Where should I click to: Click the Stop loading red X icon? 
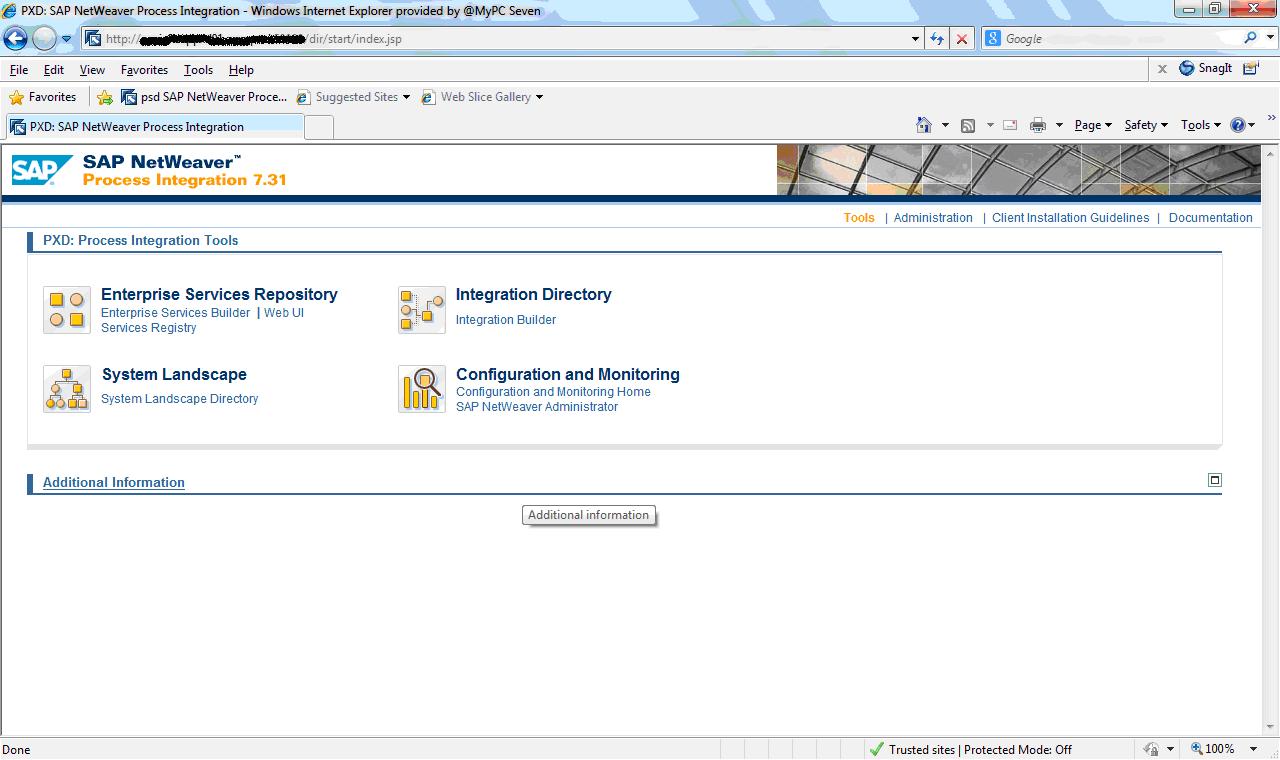point(962,39)
